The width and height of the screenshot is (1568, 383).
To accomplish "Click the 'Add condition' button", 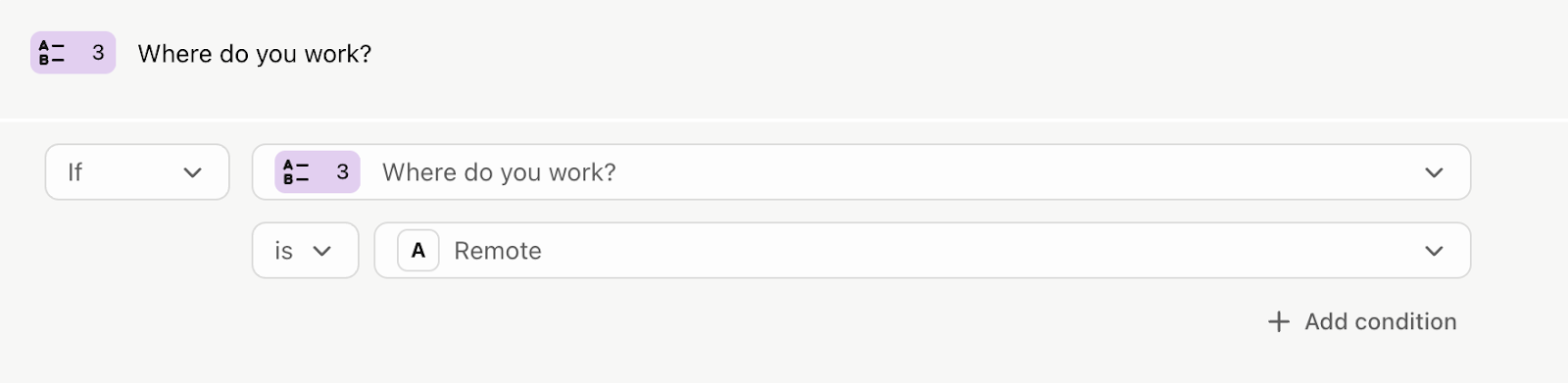I will click(x=1362, y=321).
